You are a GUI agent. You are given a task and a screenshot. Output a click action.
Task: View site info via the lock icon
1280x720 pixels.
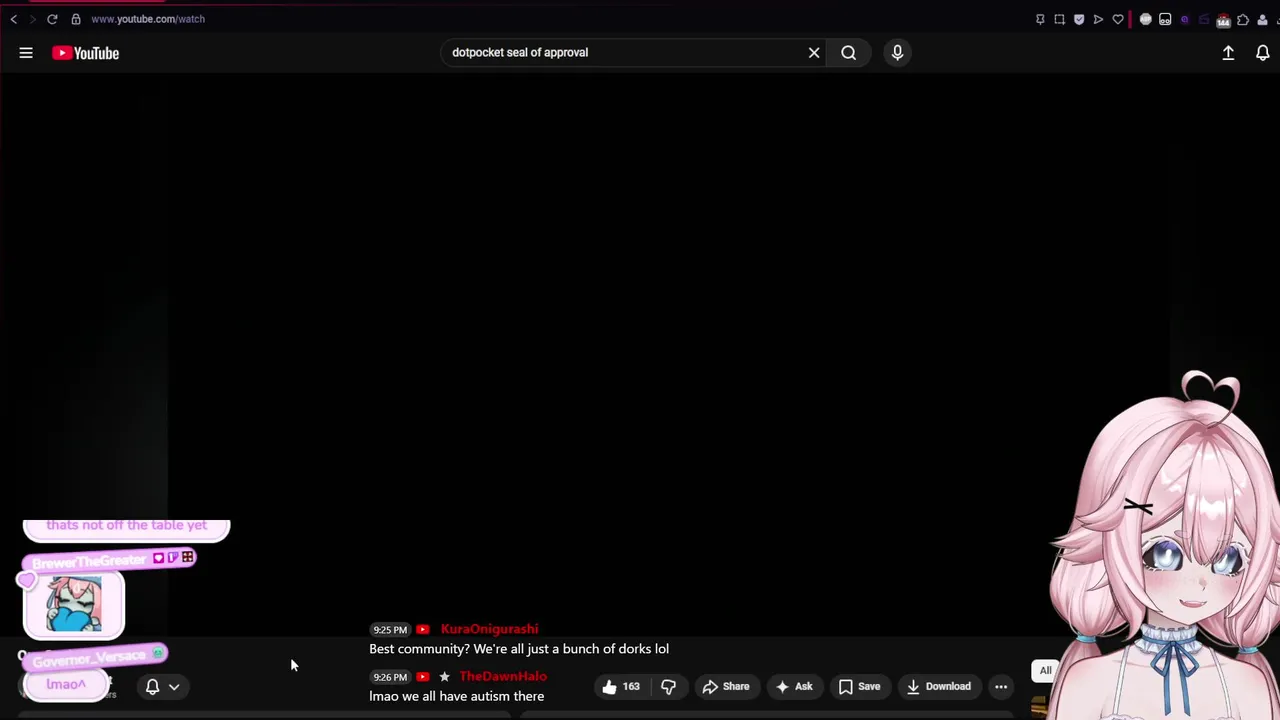pyautogui.click(x=76, y=19)
